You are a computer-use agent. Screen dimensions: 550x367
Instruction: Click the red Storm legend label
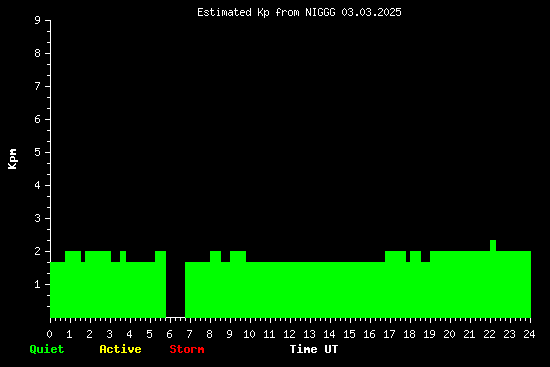pyautogui.click(x=187, y=349)
